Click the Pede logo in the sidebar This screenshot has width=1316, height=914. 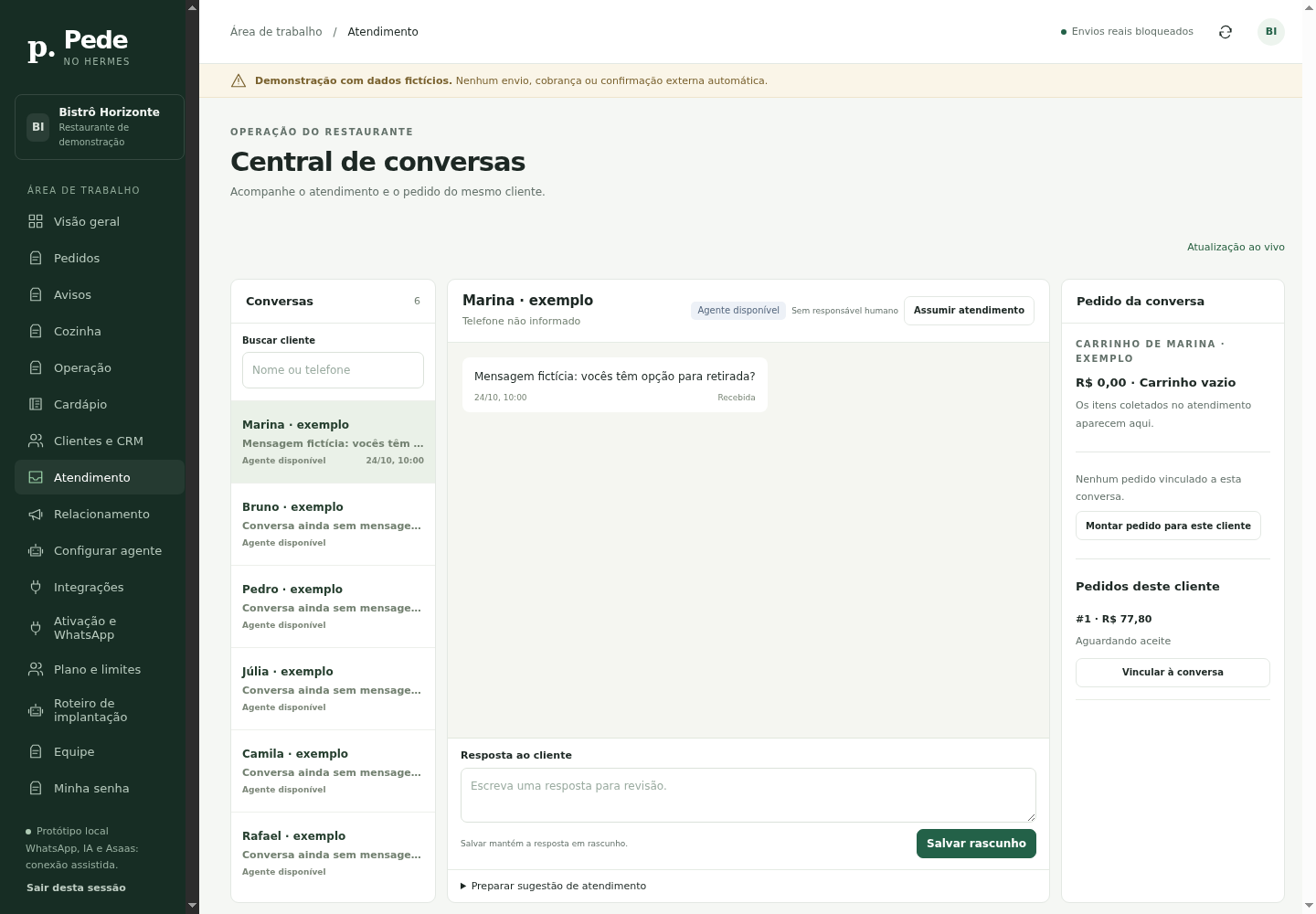pyautogui.click(x=79, y=48)
